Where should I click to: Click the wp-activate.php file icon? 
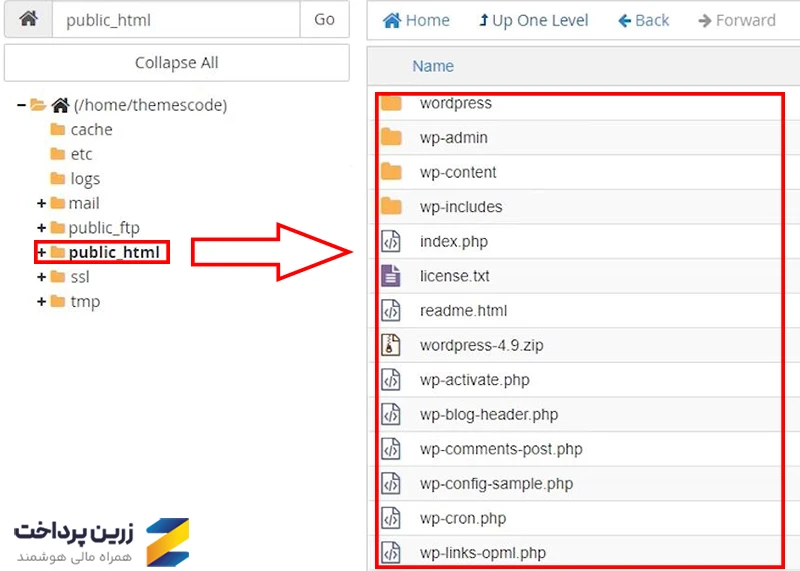pos(391,380)
